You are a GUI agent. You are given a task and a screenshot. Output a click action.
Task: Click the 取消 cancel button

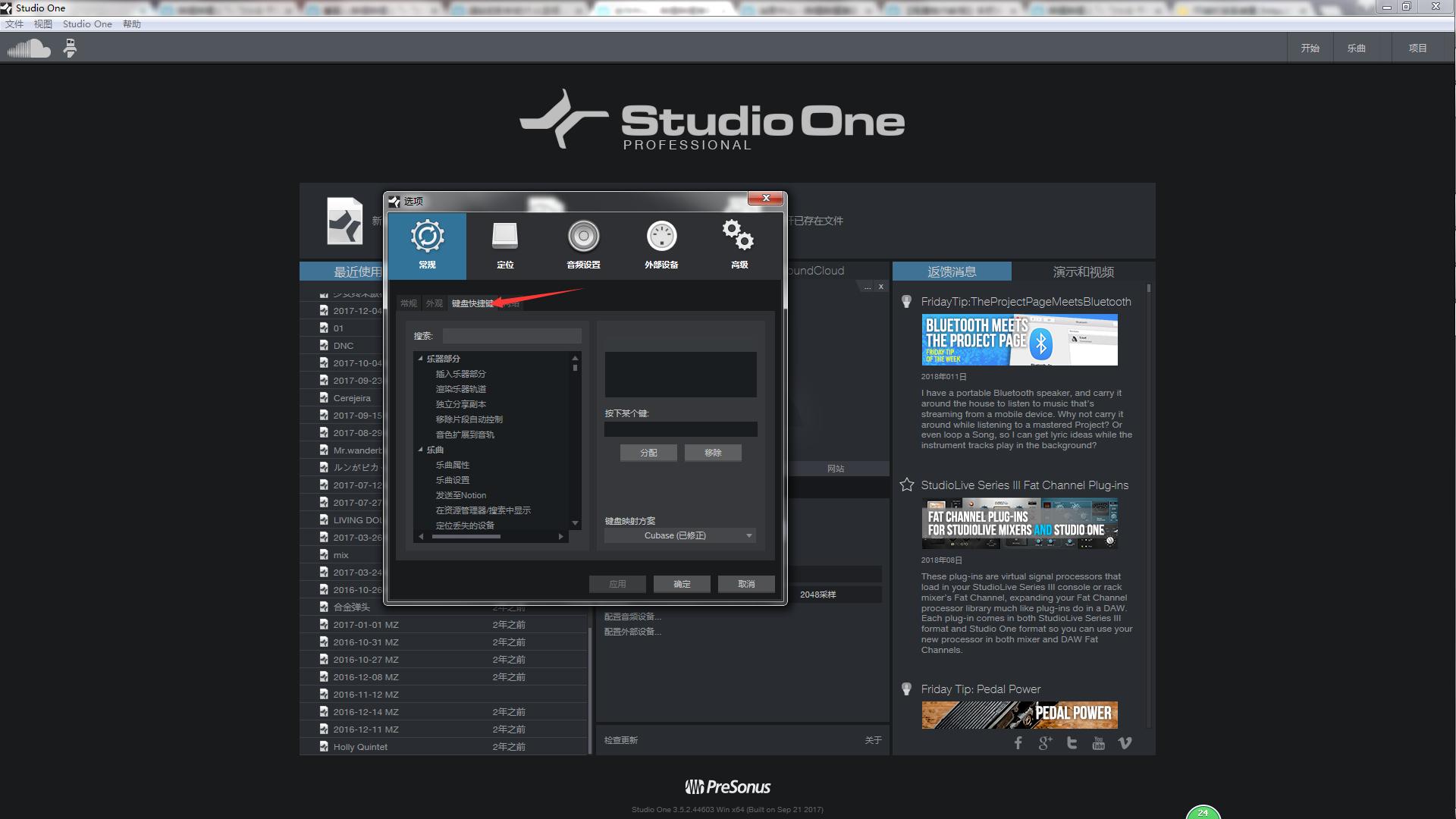point(746,584)
